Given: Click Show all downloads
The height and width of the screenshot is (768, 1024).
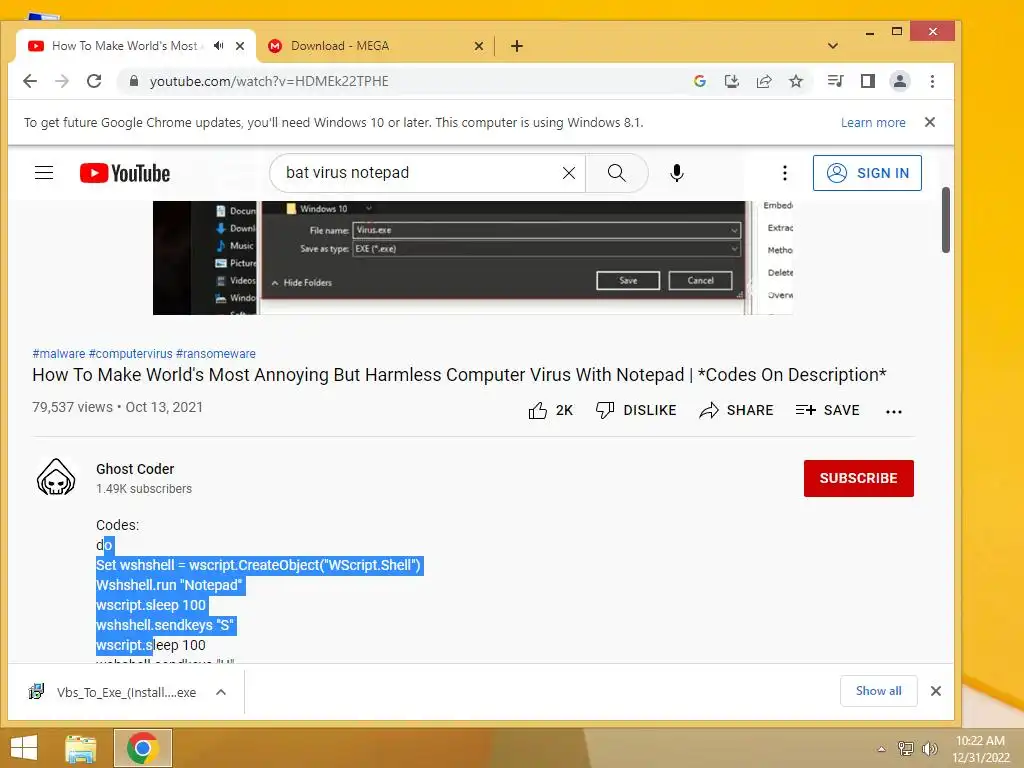Looking at the screenshot, I should pyautogui.click(x=878, y=691).
